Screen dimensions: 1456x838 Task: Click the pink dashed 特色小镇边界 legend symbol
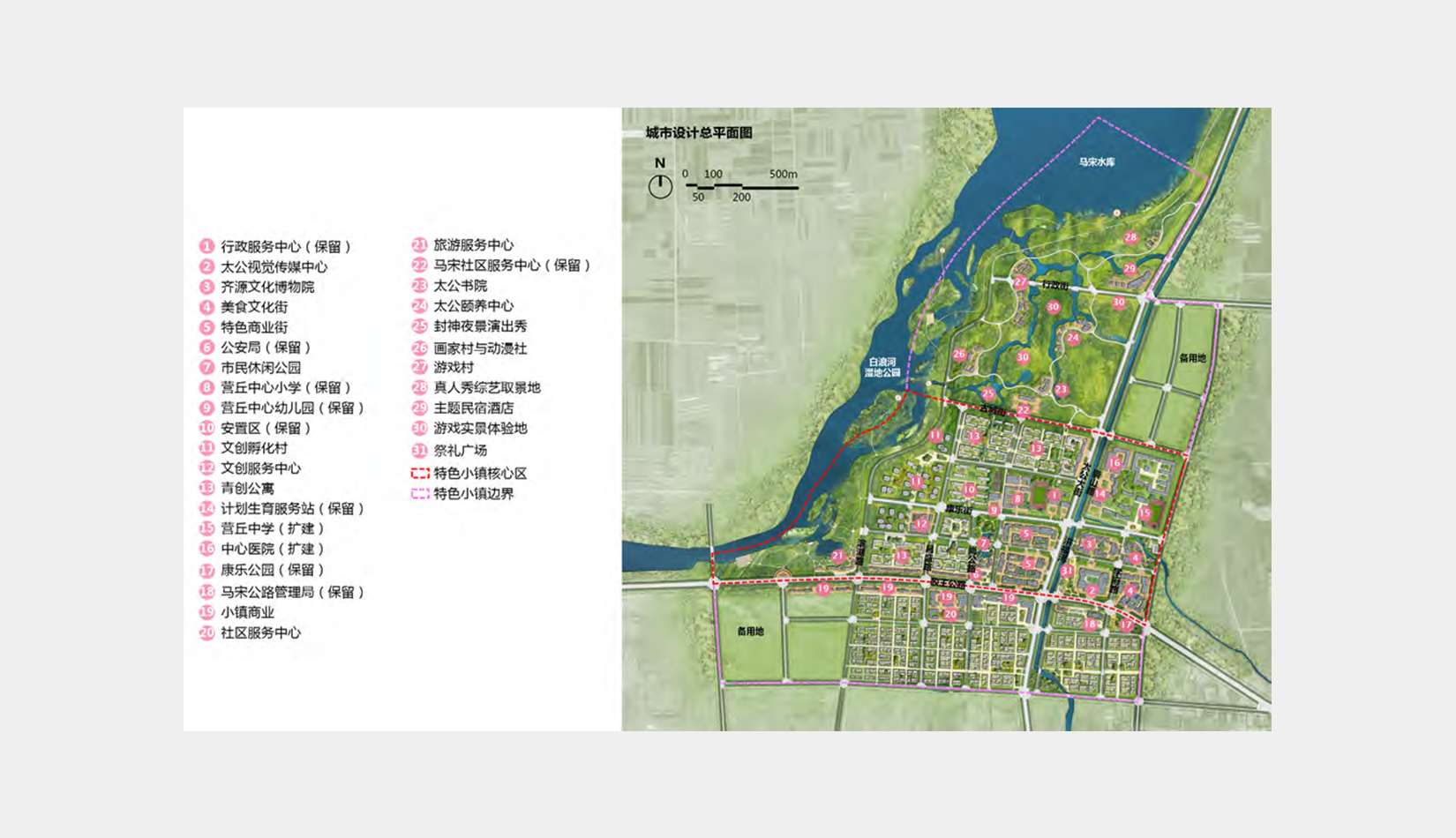tap(420, 494)
